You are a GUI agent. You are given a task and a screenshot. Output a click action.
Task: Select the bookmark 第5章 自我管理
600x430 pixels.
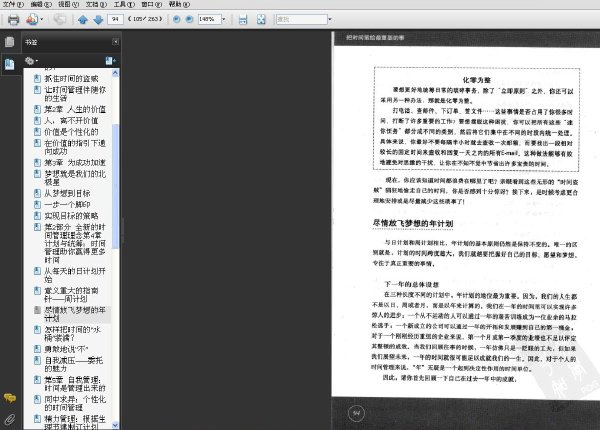tap(75, 384)
